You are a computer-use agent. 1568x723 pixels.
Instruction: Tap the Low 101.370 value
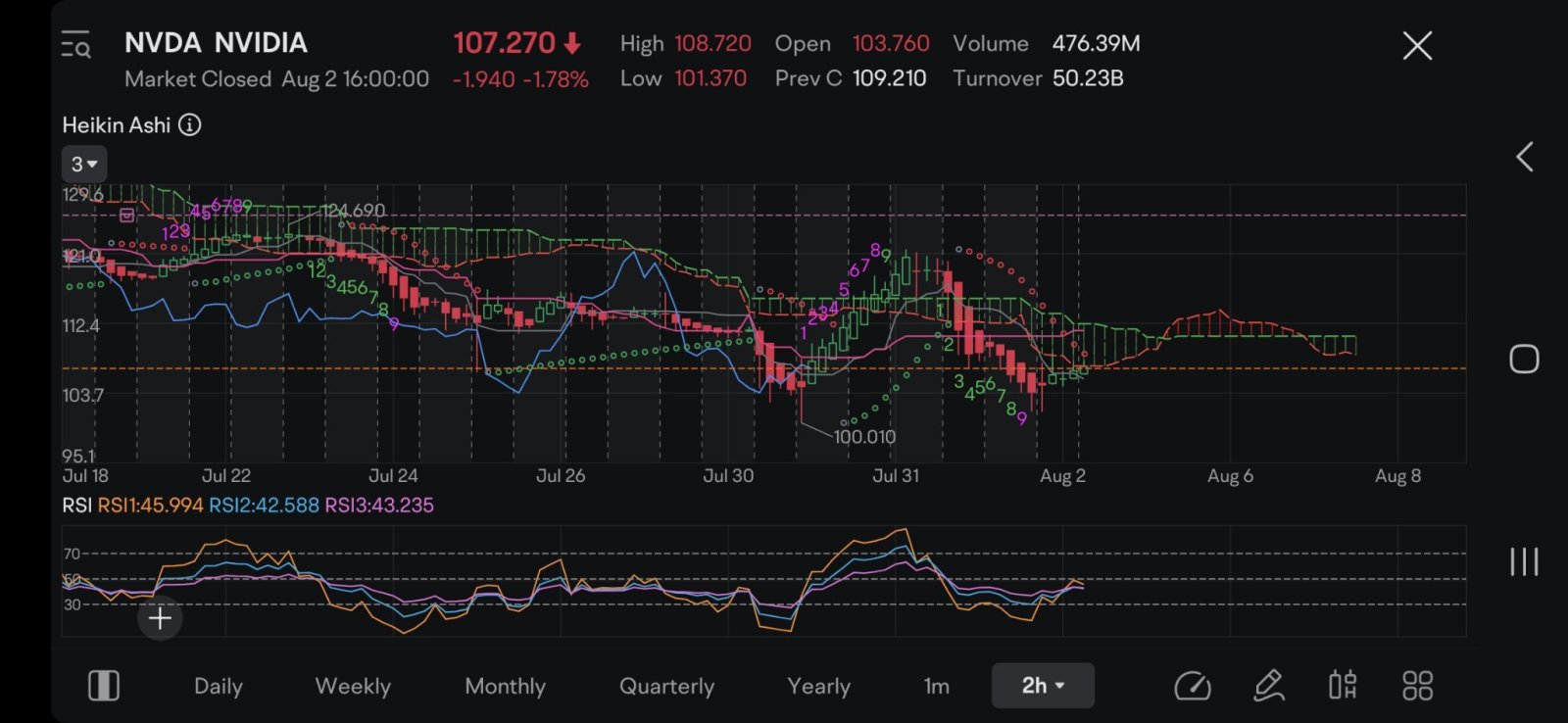710,78
